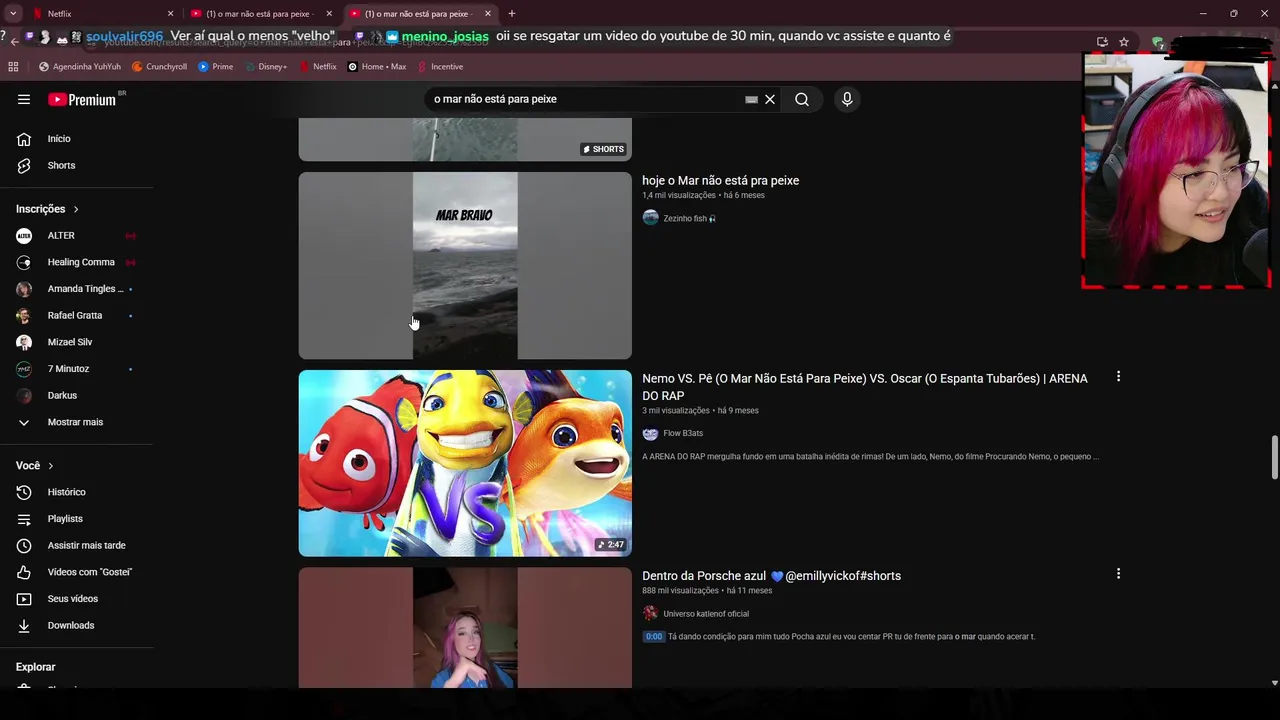1280x720 pixels.
Task: Open the tab search dropdown arrow
Action: pos(13,14)
